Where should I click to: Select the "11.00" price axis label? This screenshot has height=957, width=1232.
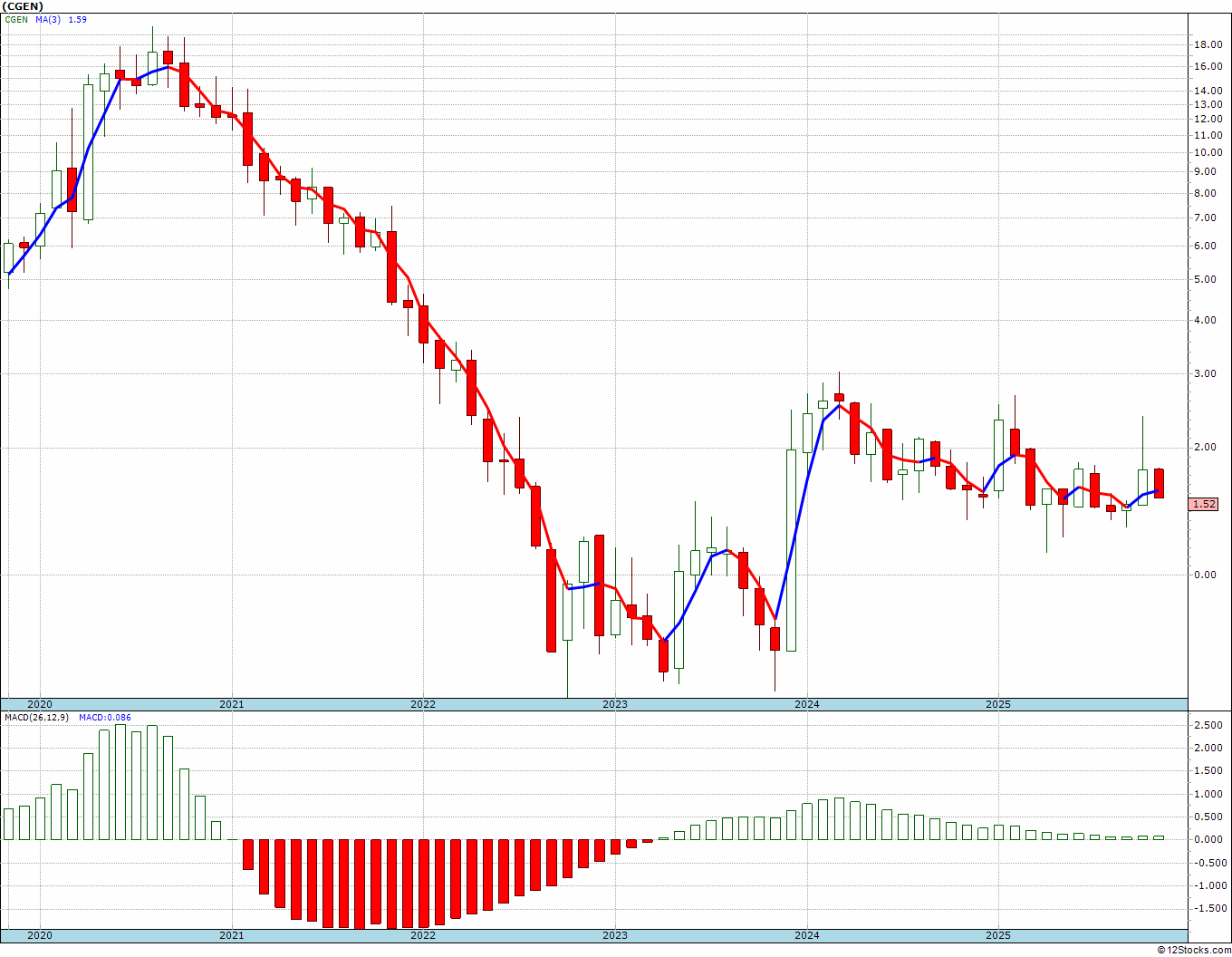click(x=1207, y=136)
